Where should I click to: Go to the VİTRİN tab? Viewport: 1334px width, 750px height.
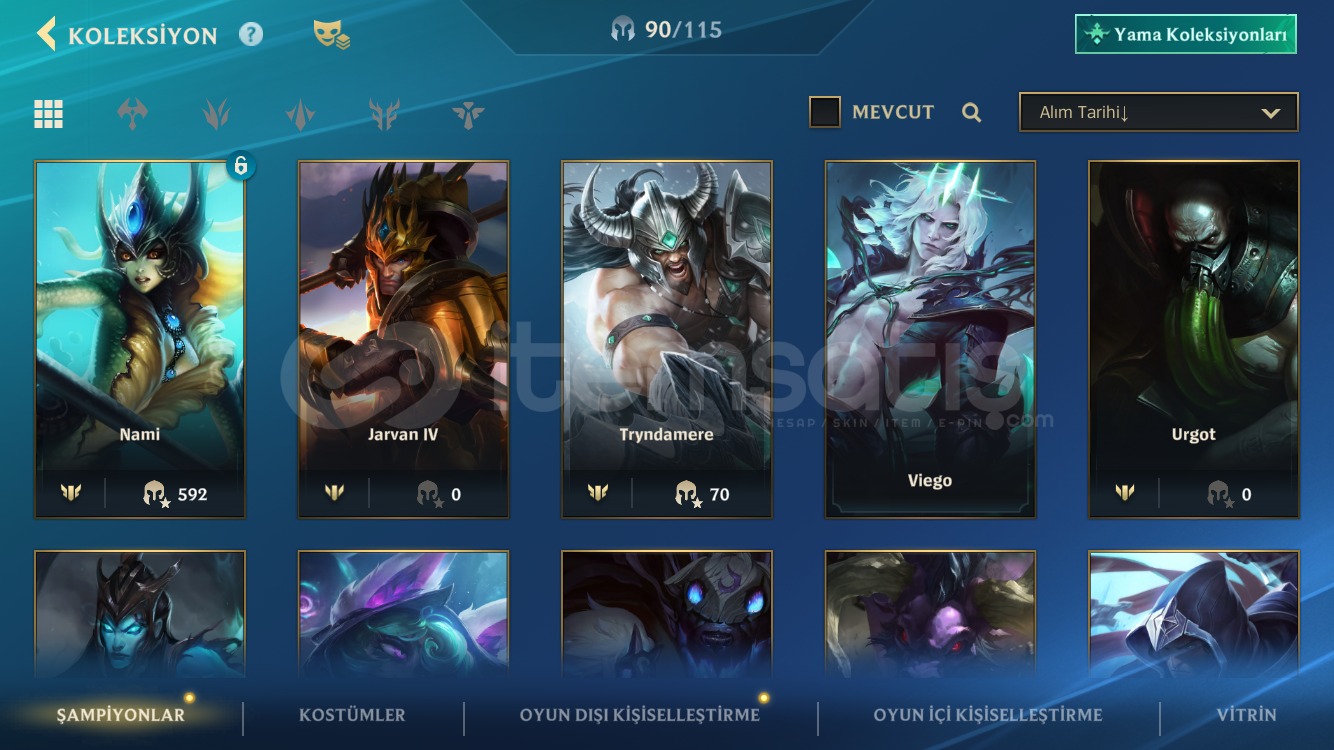[x=1246, y=715]
